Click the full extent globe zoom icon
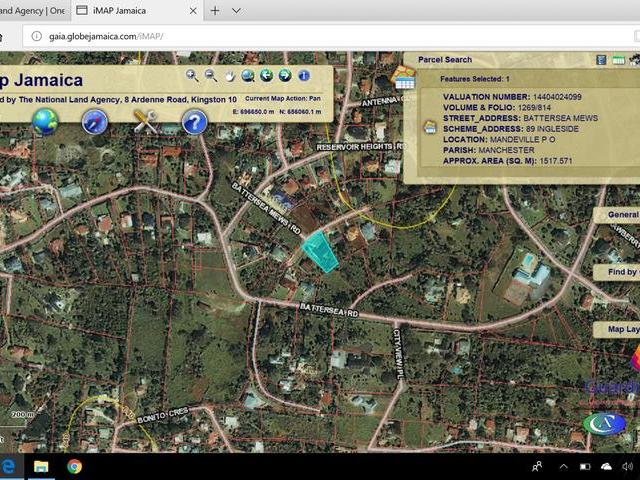 (248, 75)
